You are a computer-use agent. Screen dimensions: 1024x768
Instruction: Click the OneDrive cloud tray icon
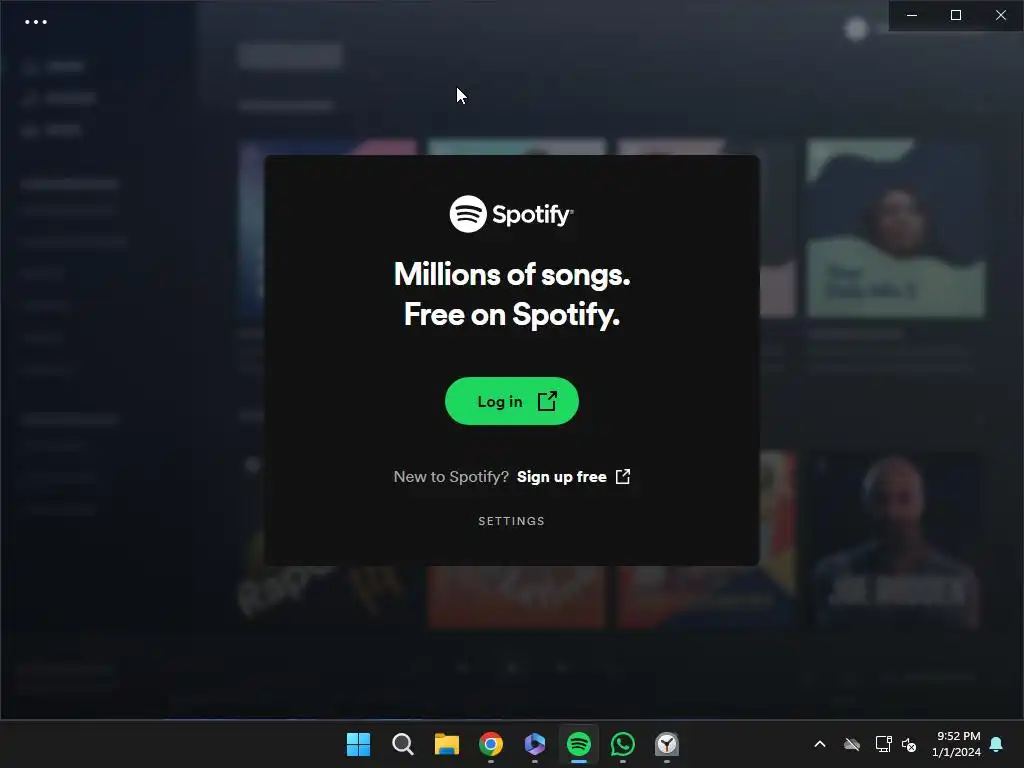pyautogui.click(x=852, y=744)
